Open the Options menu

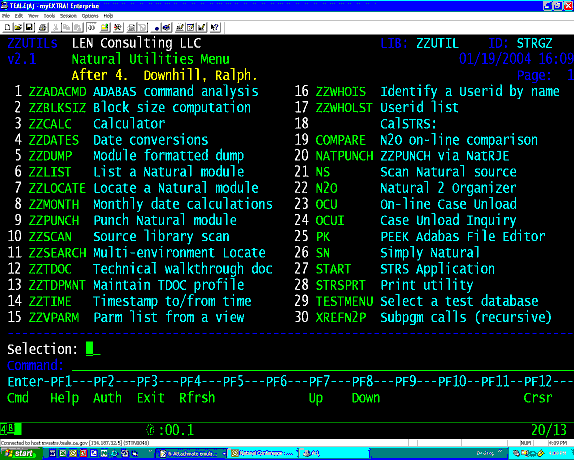pos(90,16)
